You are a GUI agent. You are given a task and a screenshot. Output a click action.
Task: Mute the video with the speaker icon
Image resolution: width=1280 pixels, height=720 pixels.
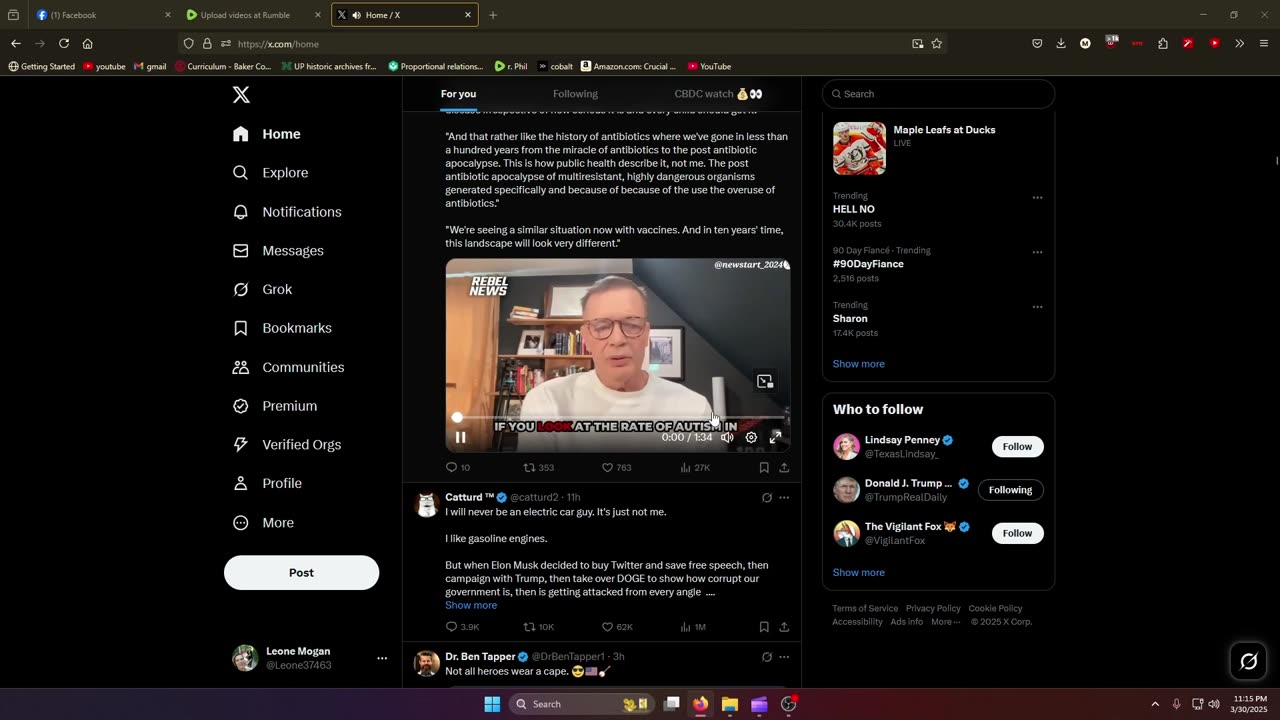tap(727, 437)
